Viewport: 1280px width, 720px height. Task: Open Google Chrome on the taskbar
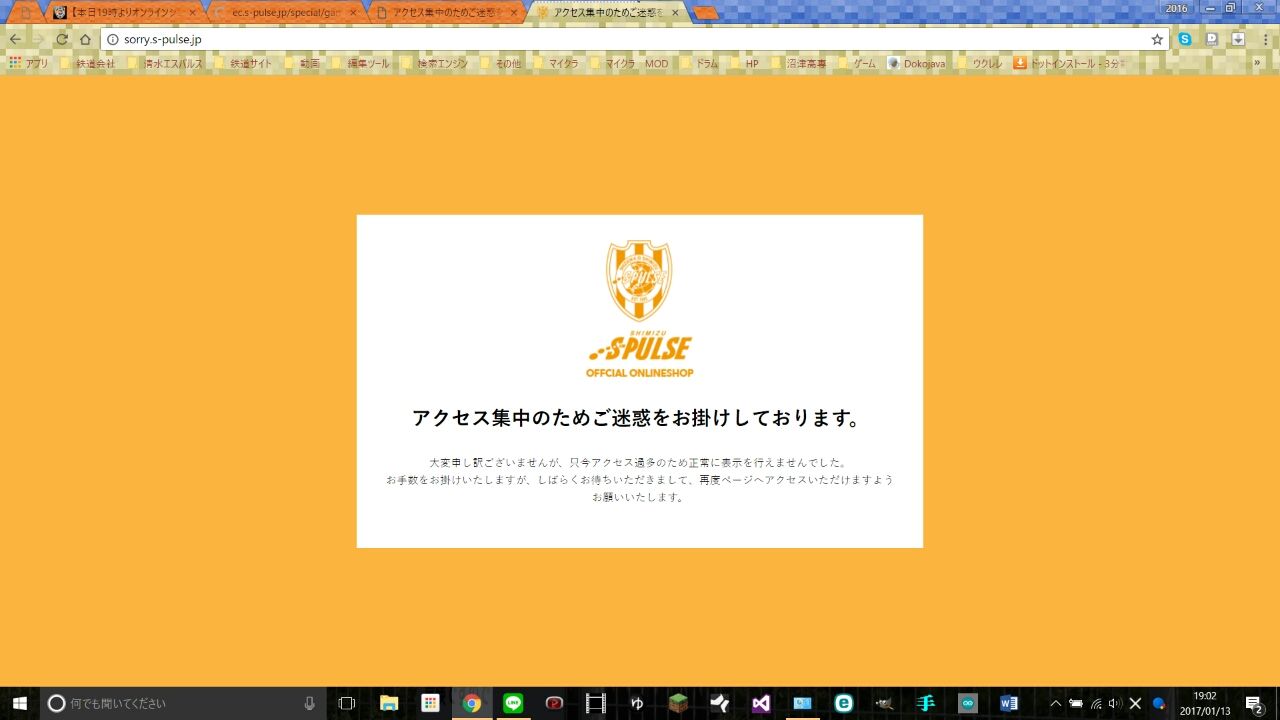click(472, 703)
